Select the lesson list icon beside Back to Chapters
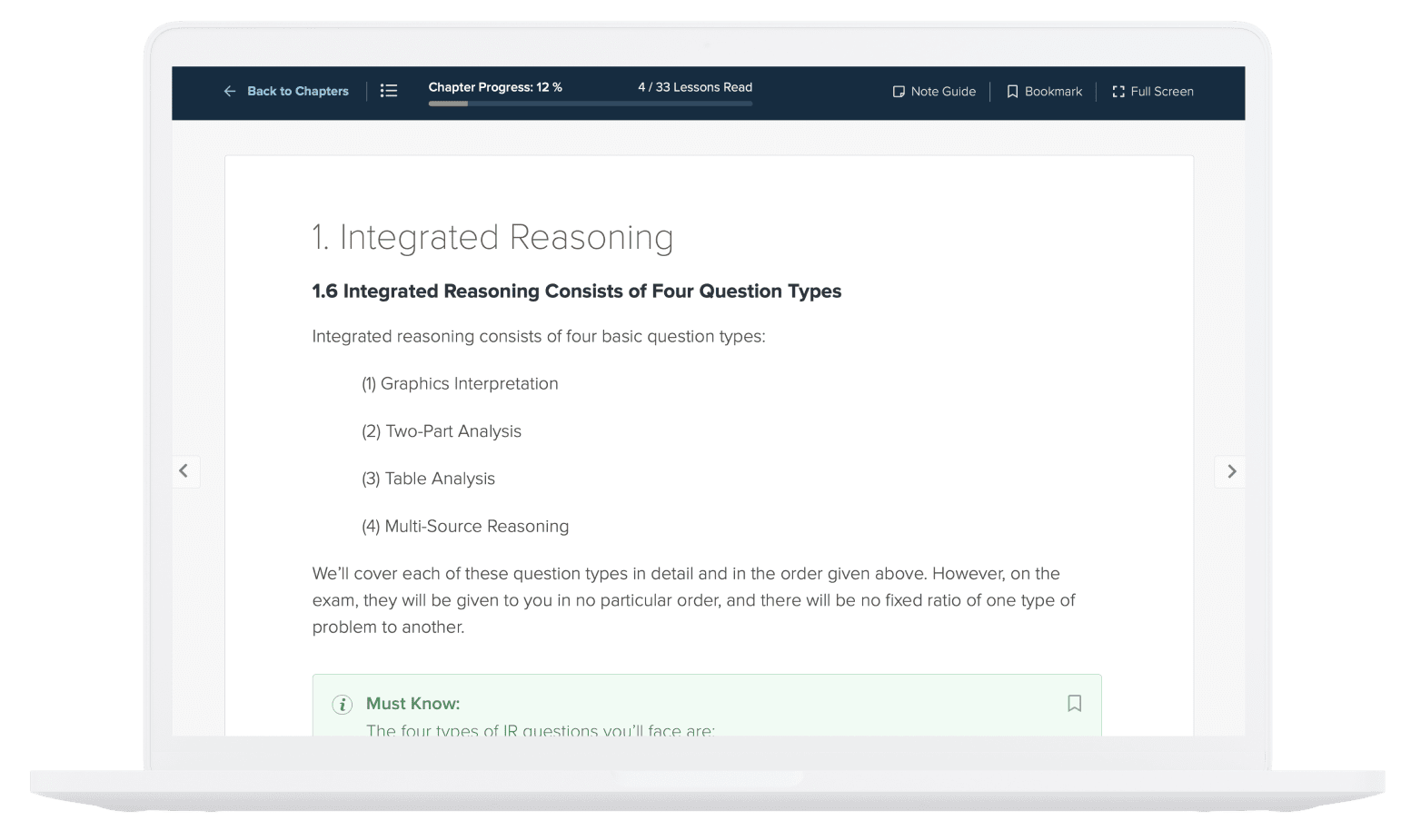This screenshot has height=840, width=1421. [389, 91]
